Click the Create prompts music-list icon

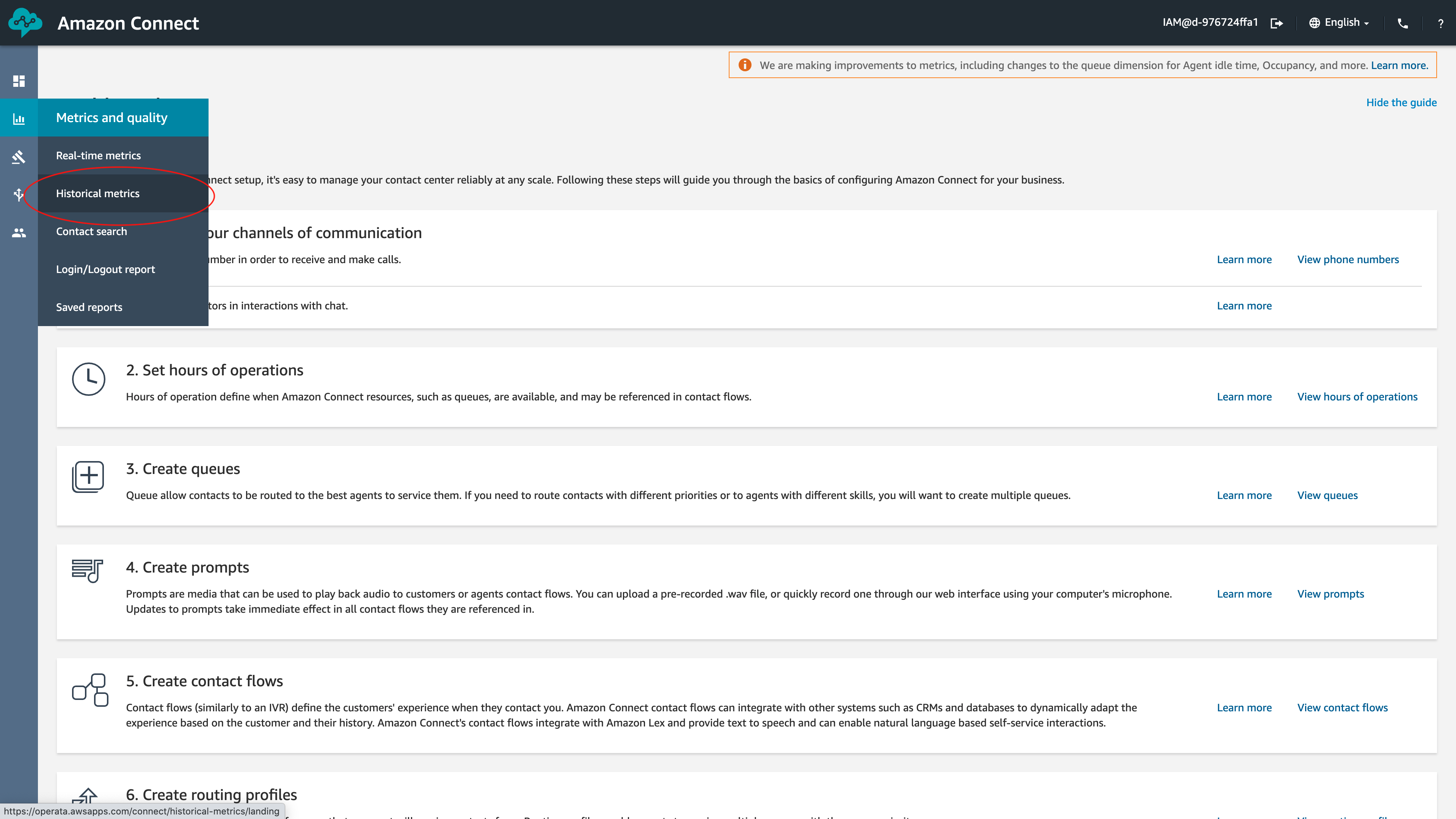point(87,571)
